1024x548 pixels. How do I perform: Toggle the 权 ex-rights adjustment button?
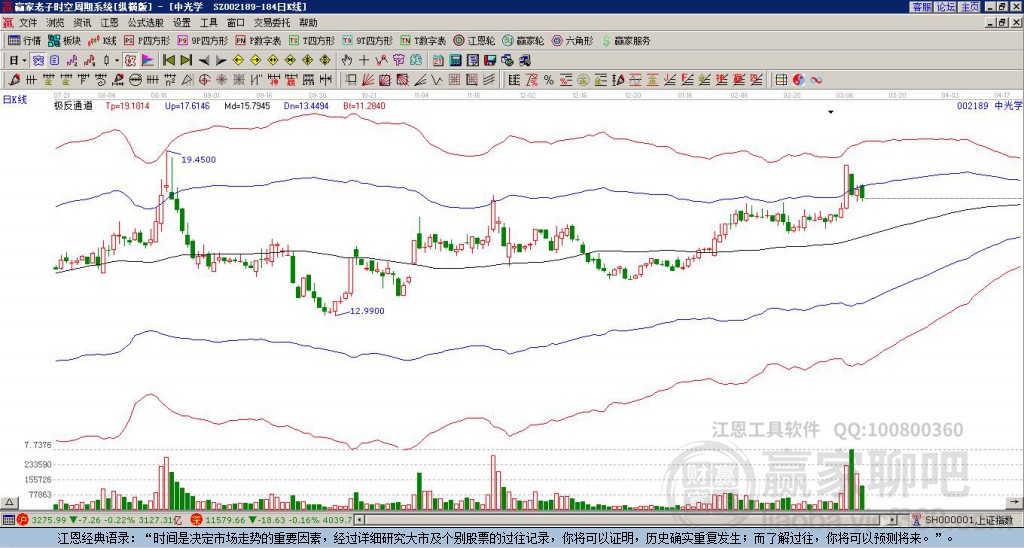(x=130, y=61)
